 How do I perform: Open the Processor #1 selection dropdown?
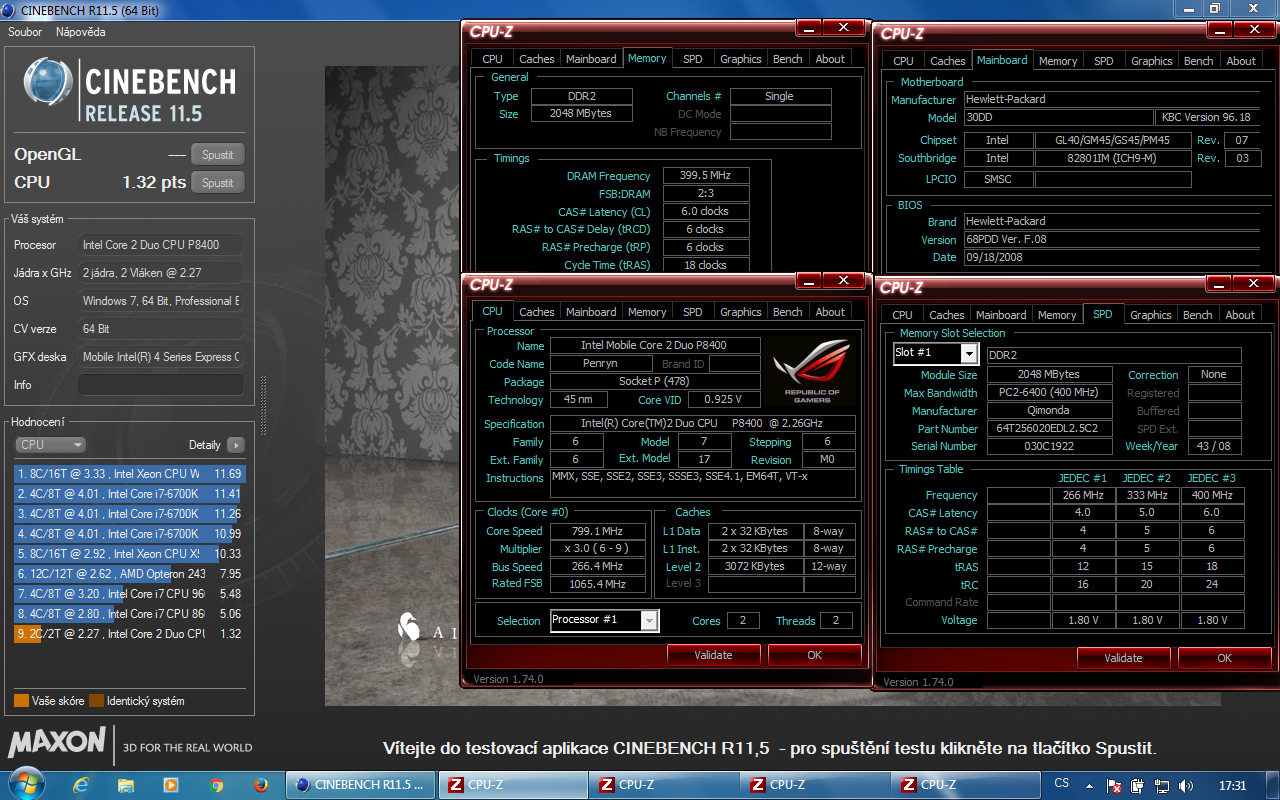(604, 621)
